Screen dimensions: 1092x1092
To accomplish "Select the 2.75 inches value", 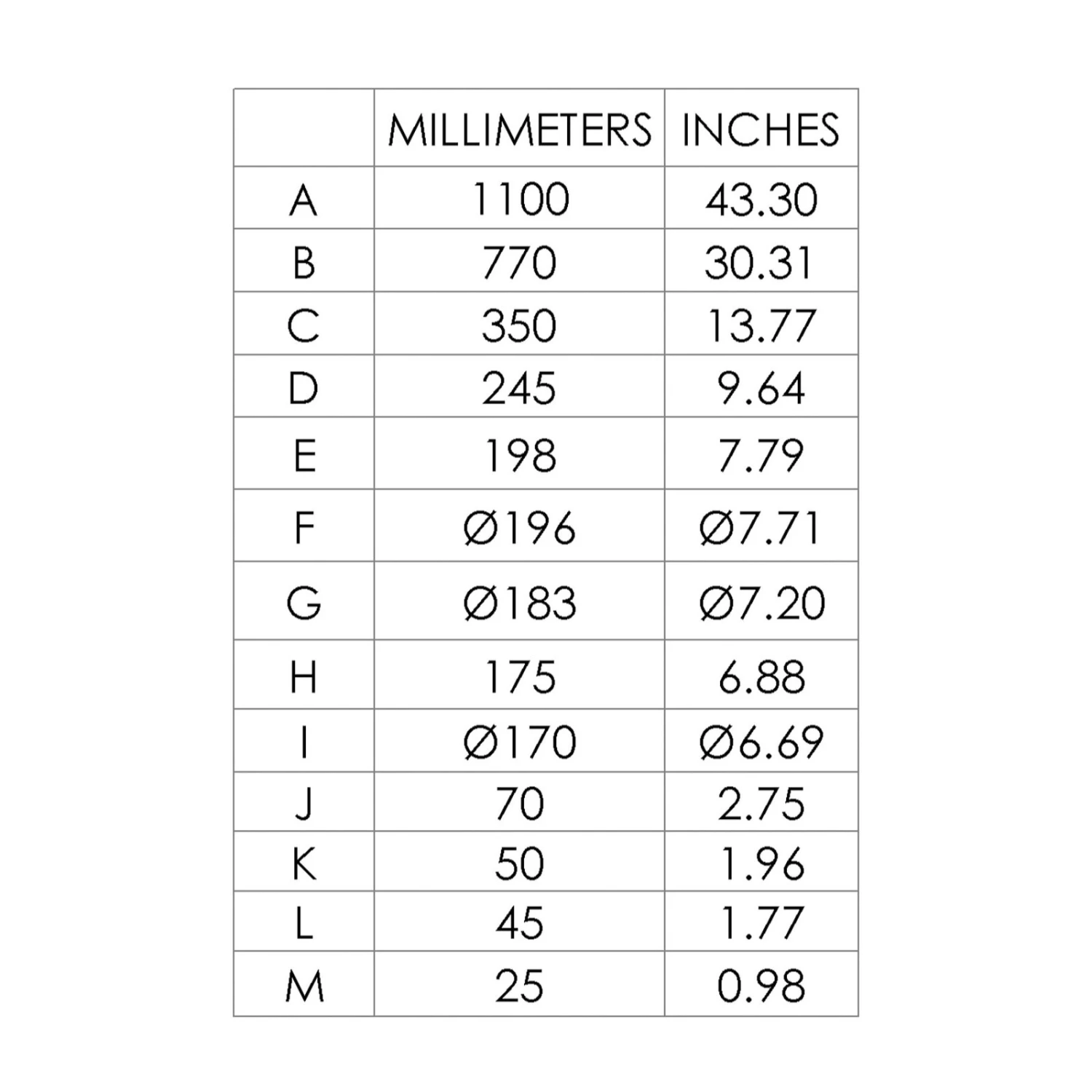I will [761, 804].
